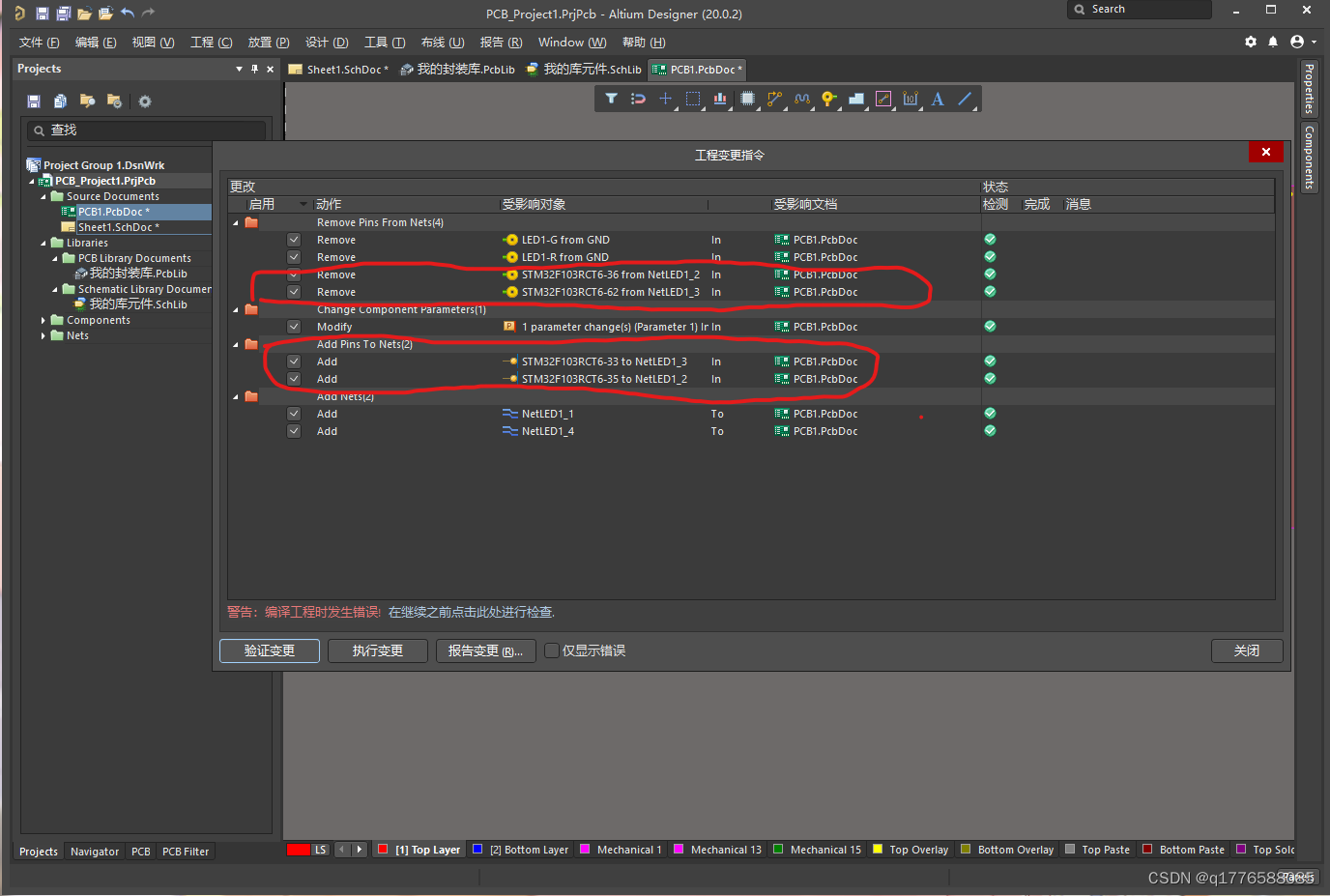
Task: Open Projects panel dropdown arrow
Action: [239, 69]
